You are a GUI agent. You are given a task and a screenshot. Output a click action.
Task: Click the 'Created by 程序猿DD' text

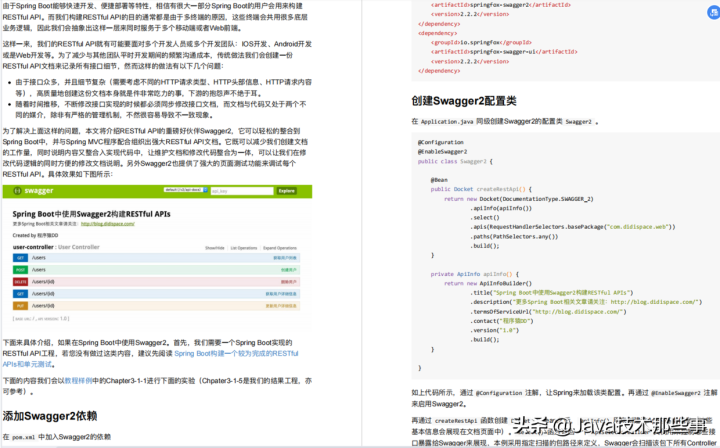pos(35,235)
